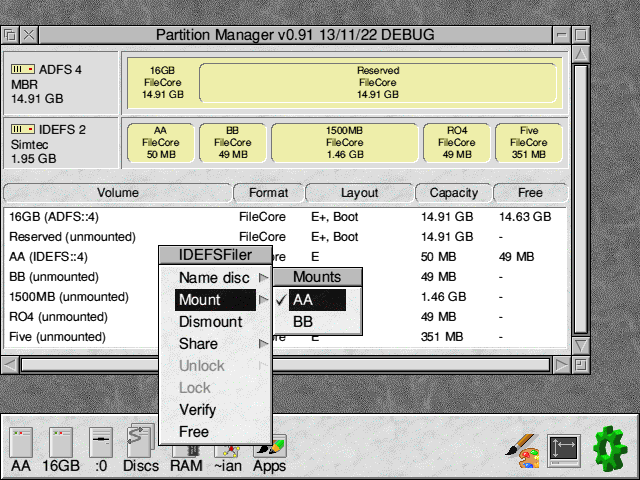Click the scroll right arrow
Image resolution: width=640 pixels, height=480 pixels.
(x=561, y=365)
